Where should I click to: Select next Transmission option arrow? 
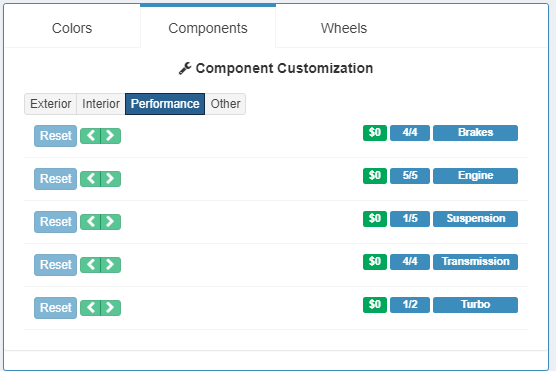pos(111,265)
